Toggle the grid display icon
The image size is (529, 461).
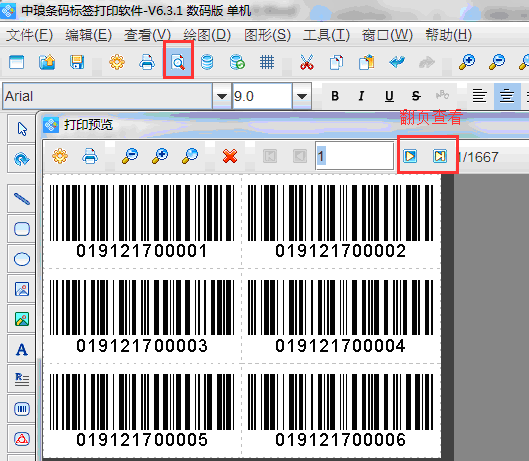[x=267, y=62]
